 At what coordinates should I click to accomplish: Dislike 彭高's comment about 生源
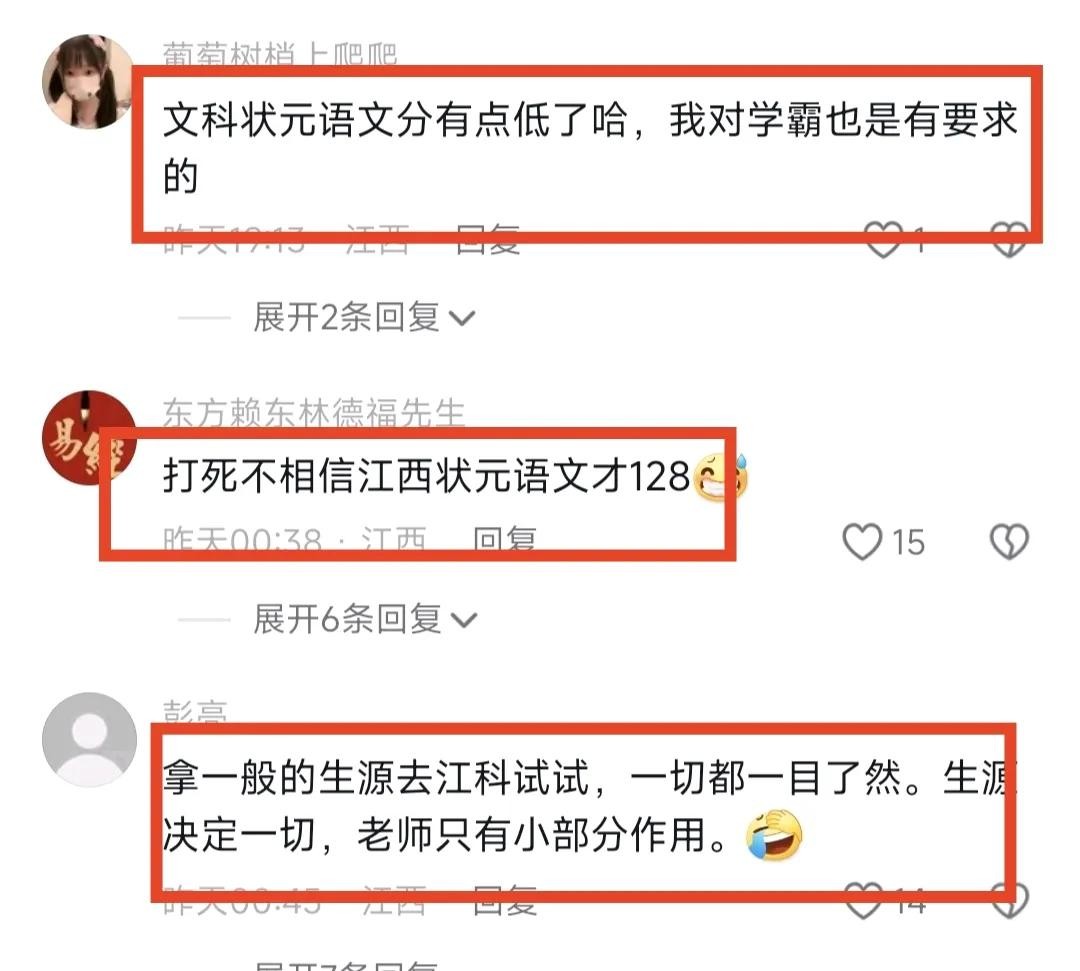click(1010, 900)
